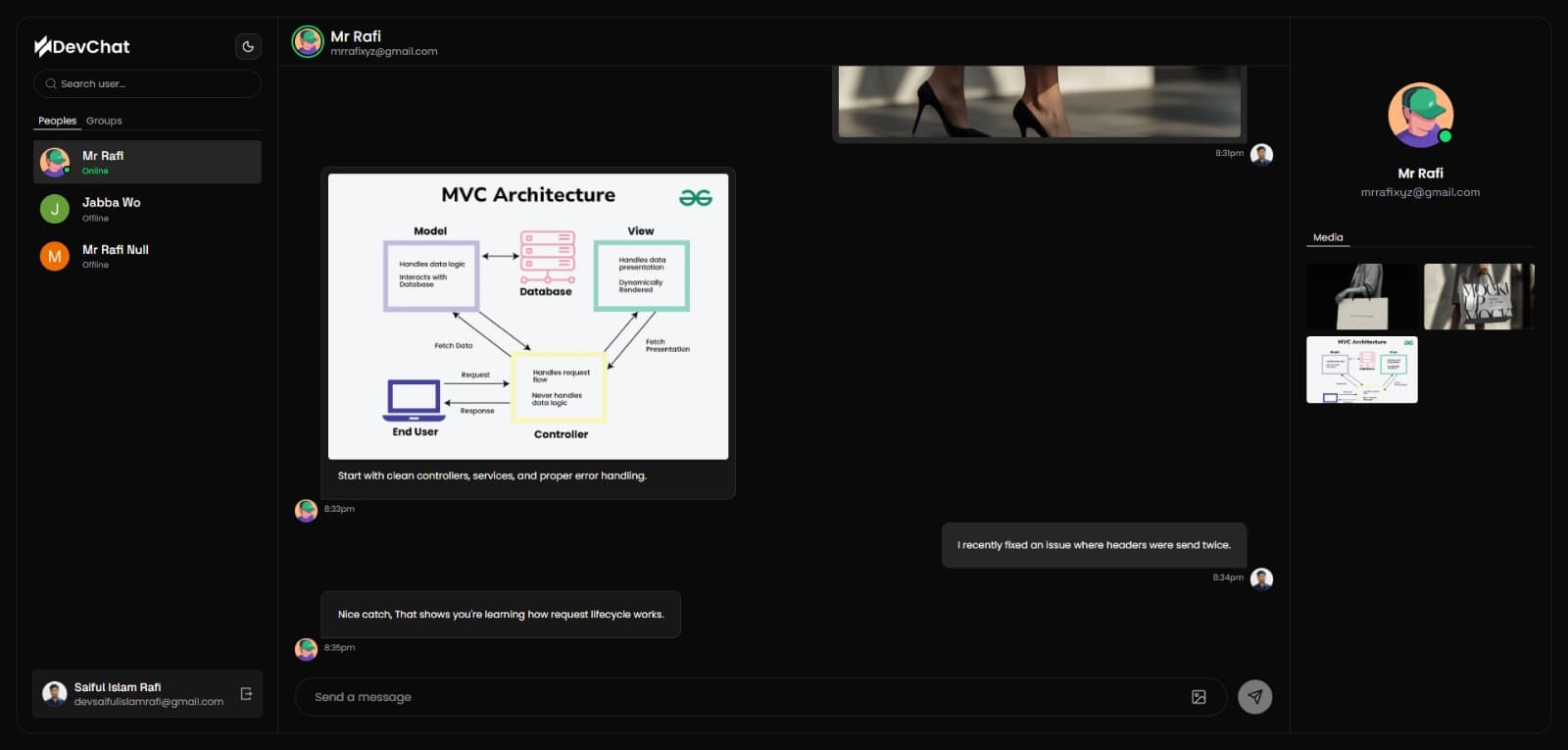The height and width of the screenshot is (750, 1568).
Task: Switch to the Peoples tab
Action: 57,121
